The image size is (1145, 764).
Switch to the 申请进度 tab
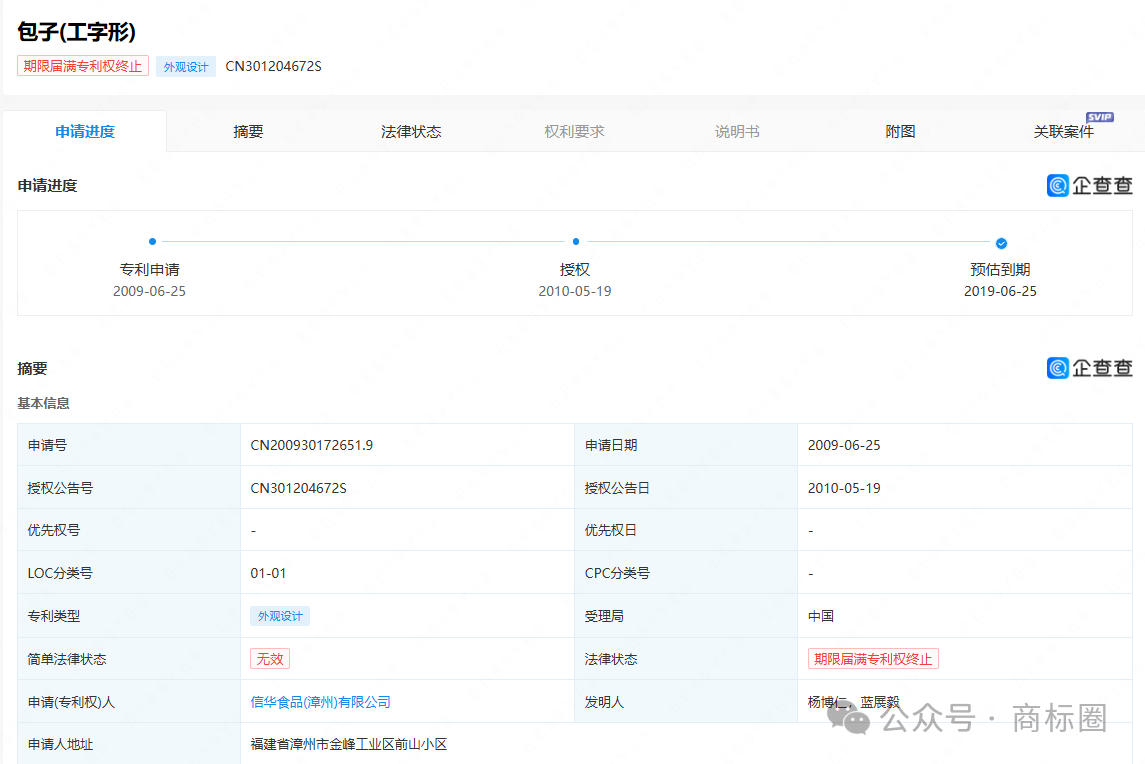tap(85, 132)
